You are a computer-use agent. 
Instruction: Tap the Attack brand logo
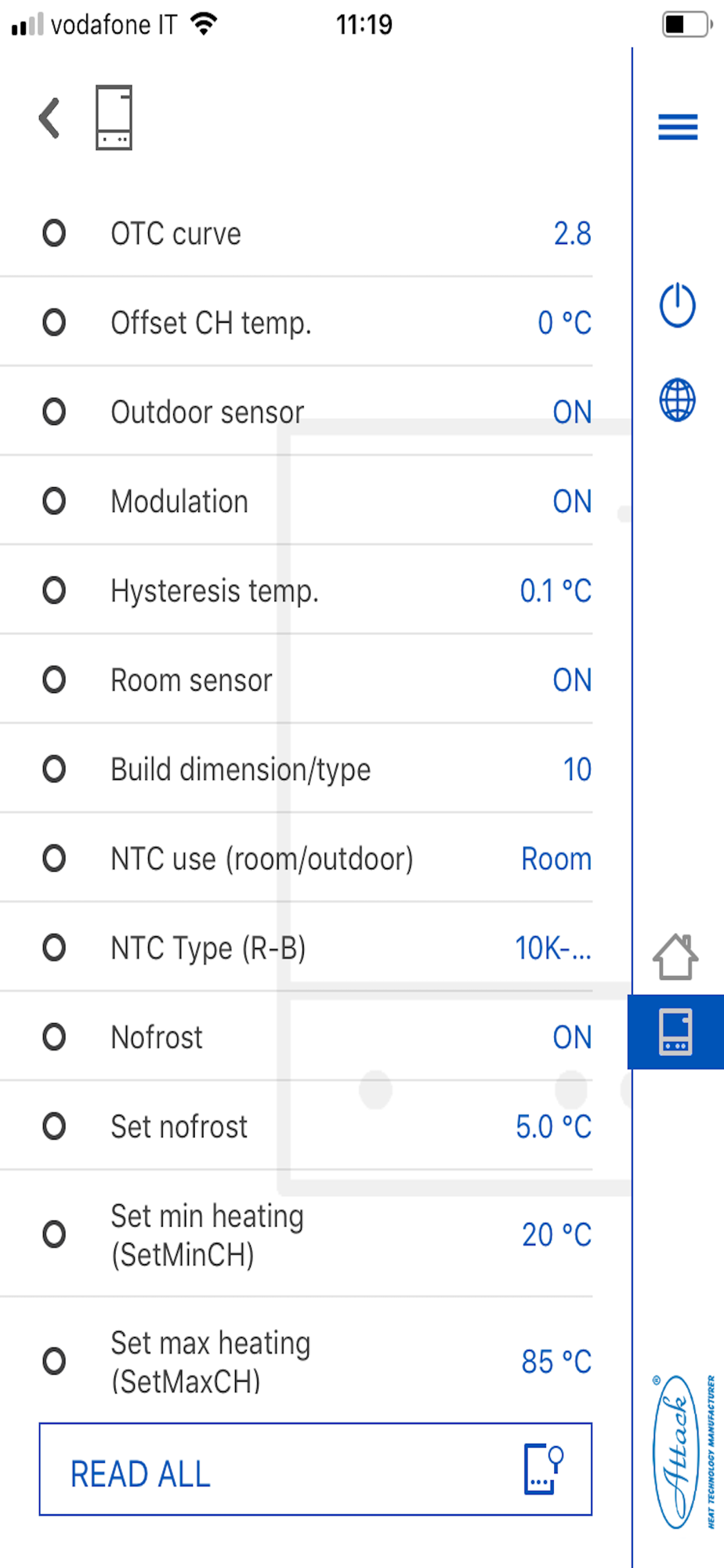pyautogui.click(x=679, y=1452)
